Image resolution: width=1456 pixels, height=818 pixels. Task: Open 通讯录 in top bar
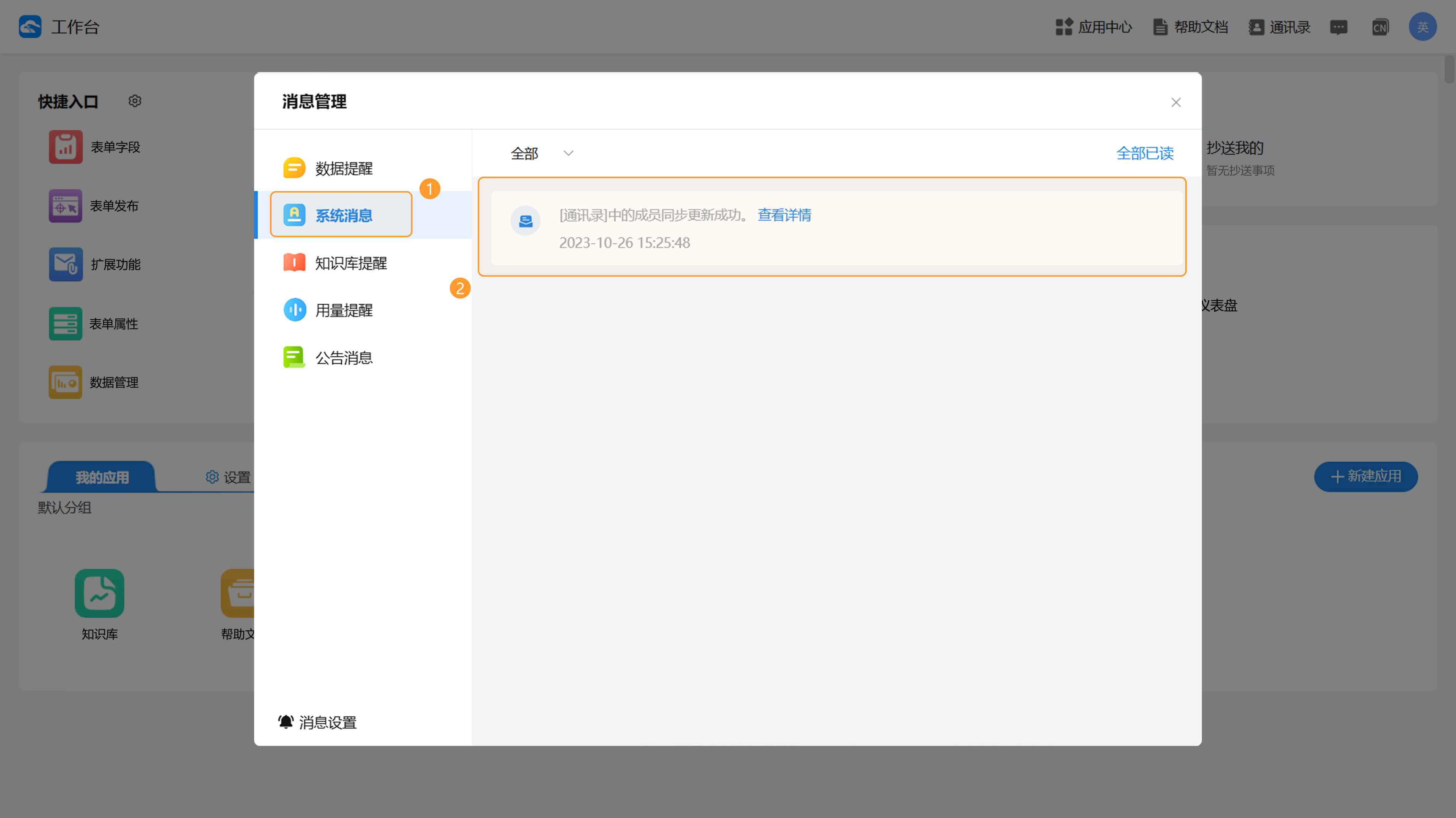click(x=1280, y=27)
